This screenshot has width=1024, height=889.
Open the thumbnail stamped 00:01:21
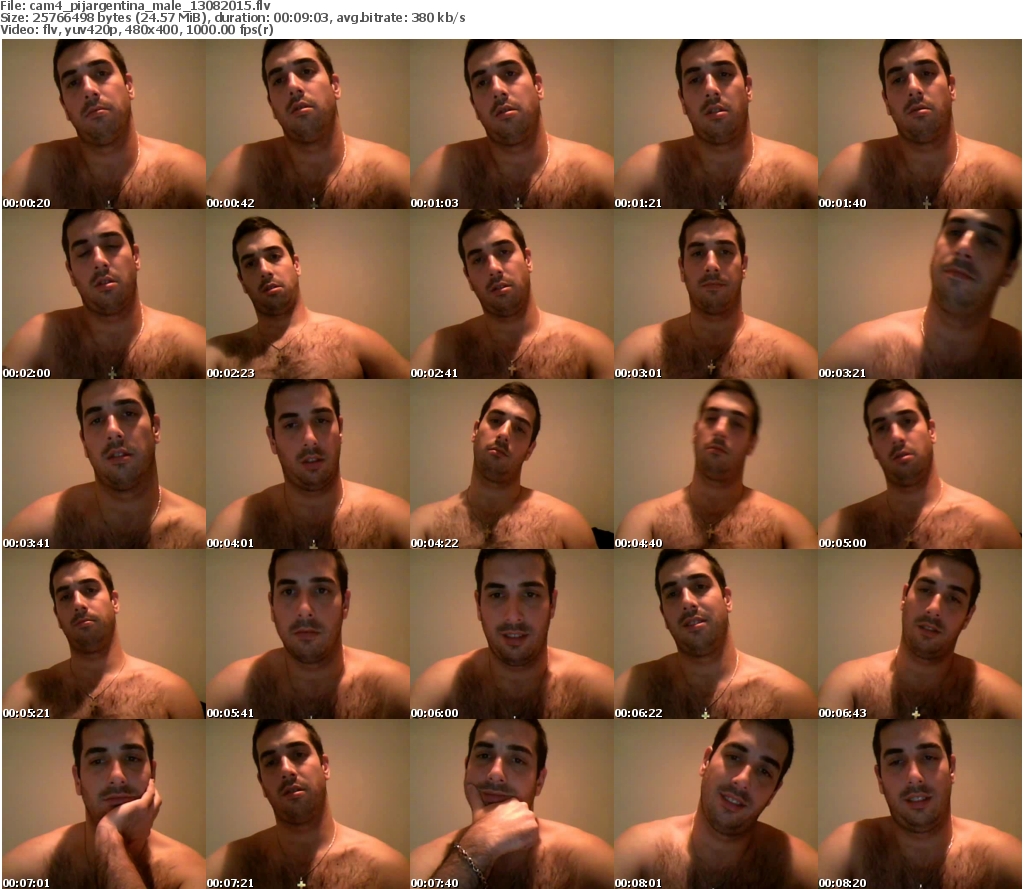coord(716,124)
